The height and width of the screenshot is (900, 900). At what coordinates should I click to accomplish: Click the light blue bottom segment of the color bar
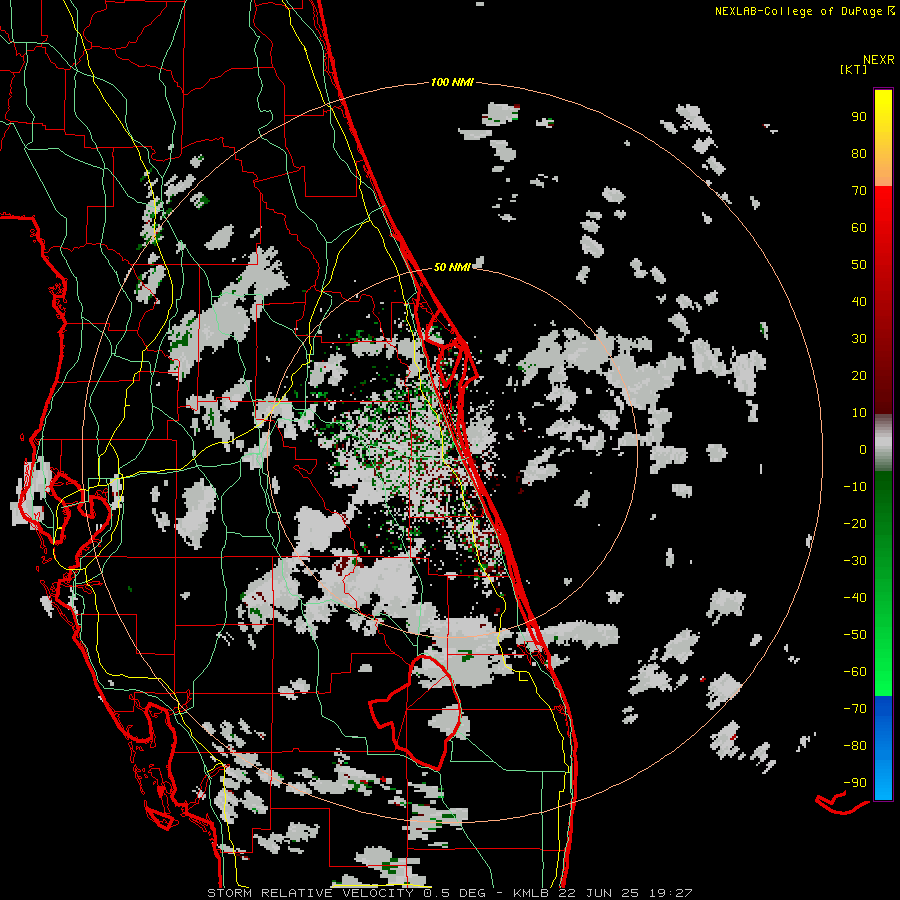click(x=883, y=748)
